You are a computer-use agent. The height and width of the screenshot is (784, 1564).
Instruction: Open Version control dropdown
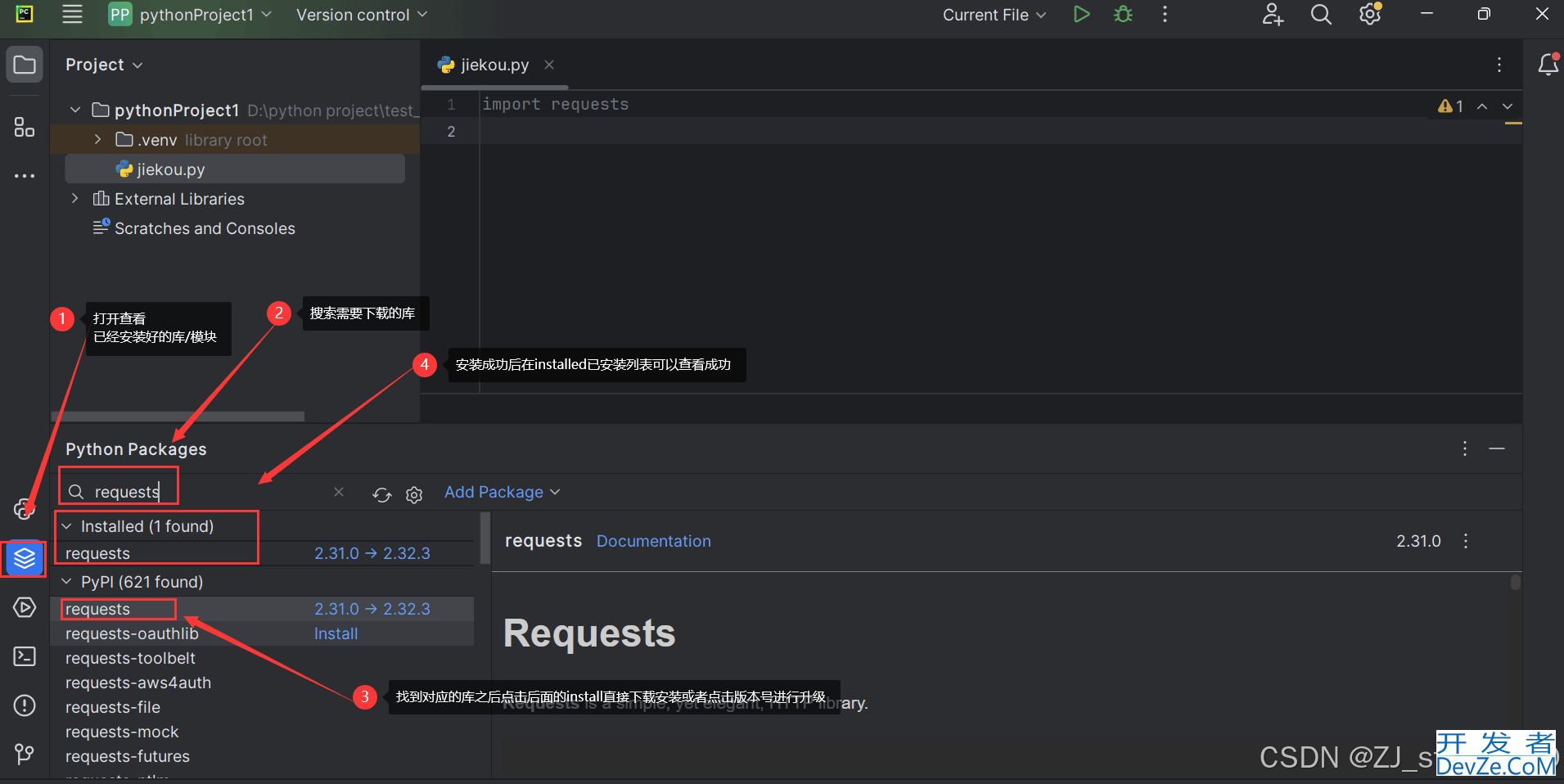[362, 15]
